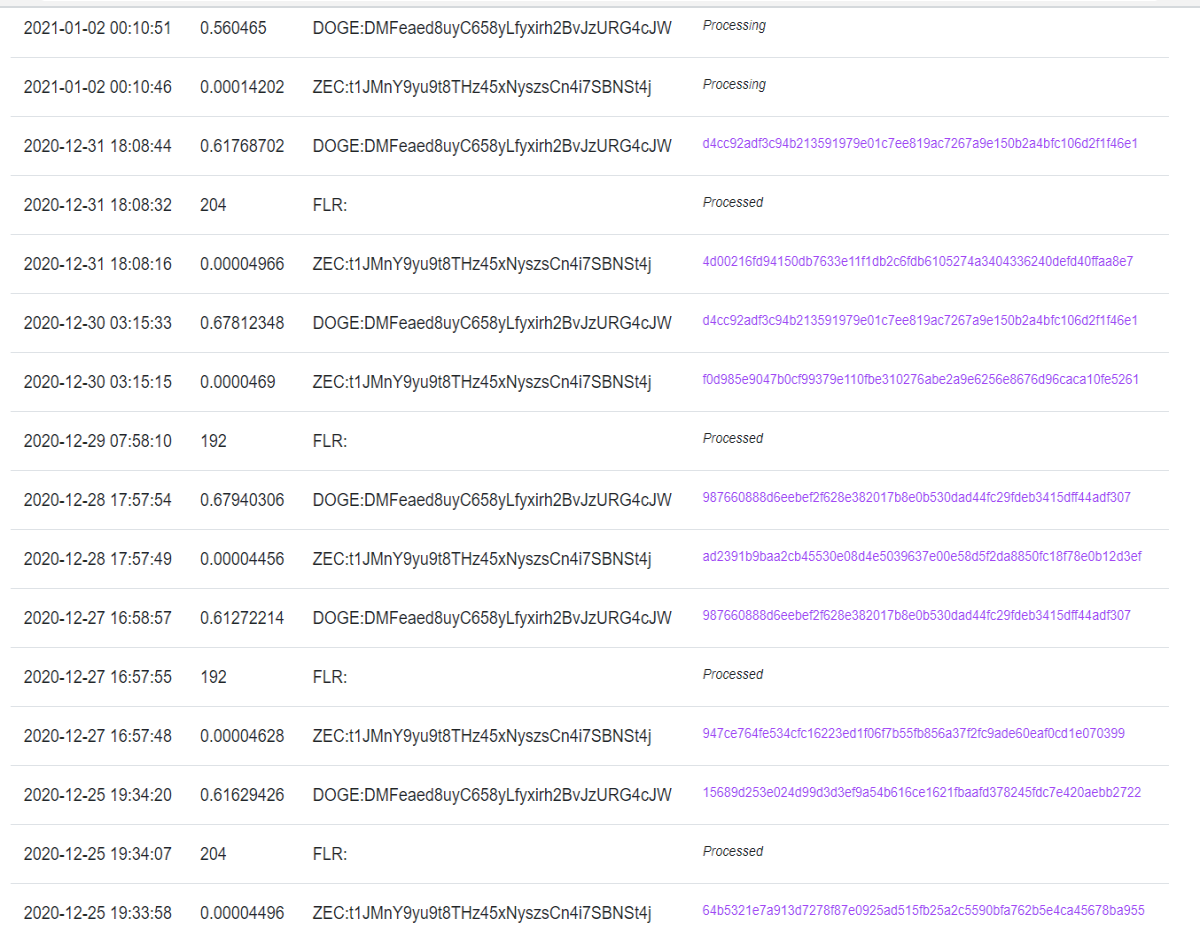Select timestamp 2020-12-31 18:08:16
Screen dimensions: 1200x932
pos(98,264)
